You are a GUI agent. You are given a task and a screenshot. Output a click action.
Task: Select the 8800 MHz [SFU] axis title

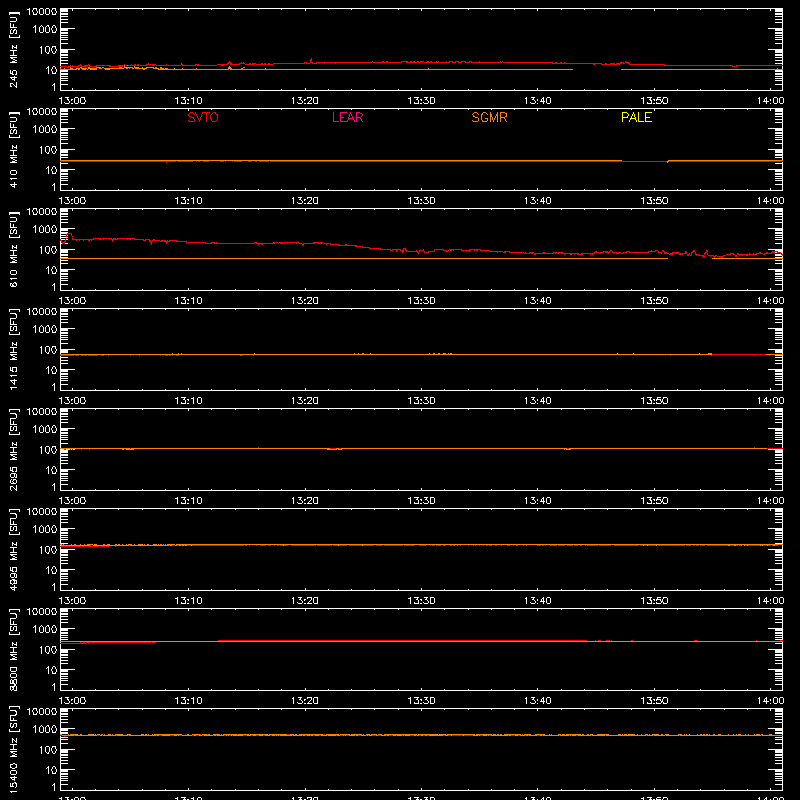(14, 649)
